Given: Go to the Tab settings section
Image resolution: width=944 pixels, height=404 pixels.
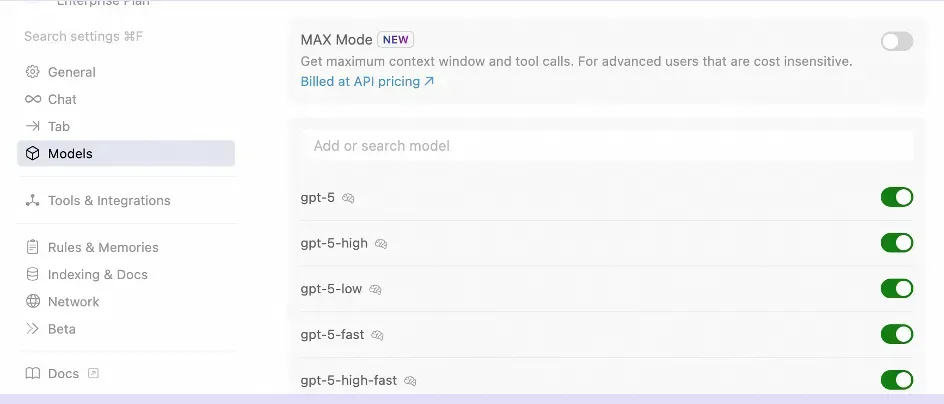Looking at the screenshot, I should pyautogui.click(x=59, y=127).
